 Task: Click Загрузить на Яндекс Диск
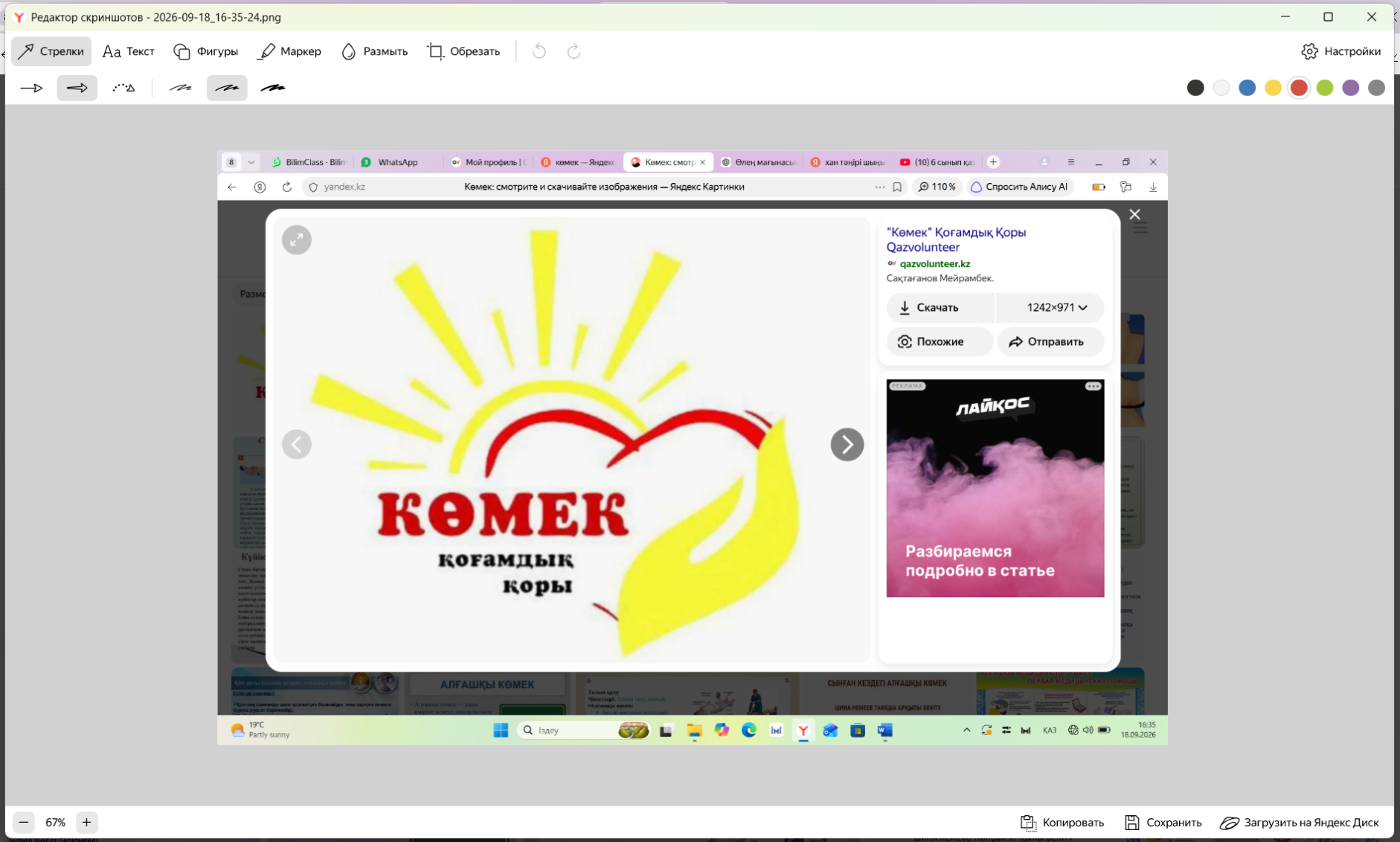click(x=1300, y=822)
